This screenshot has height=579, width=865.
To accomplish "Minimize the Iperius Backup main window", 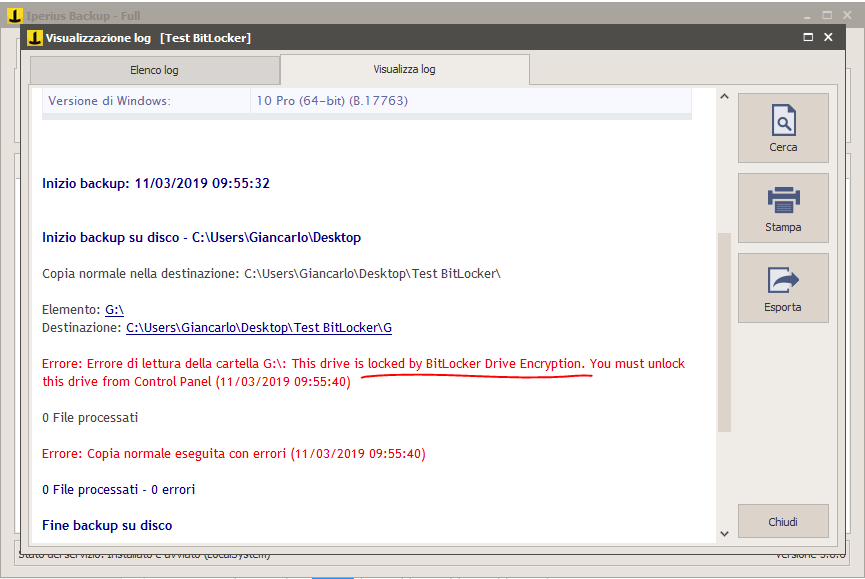I will coord(807,16).
